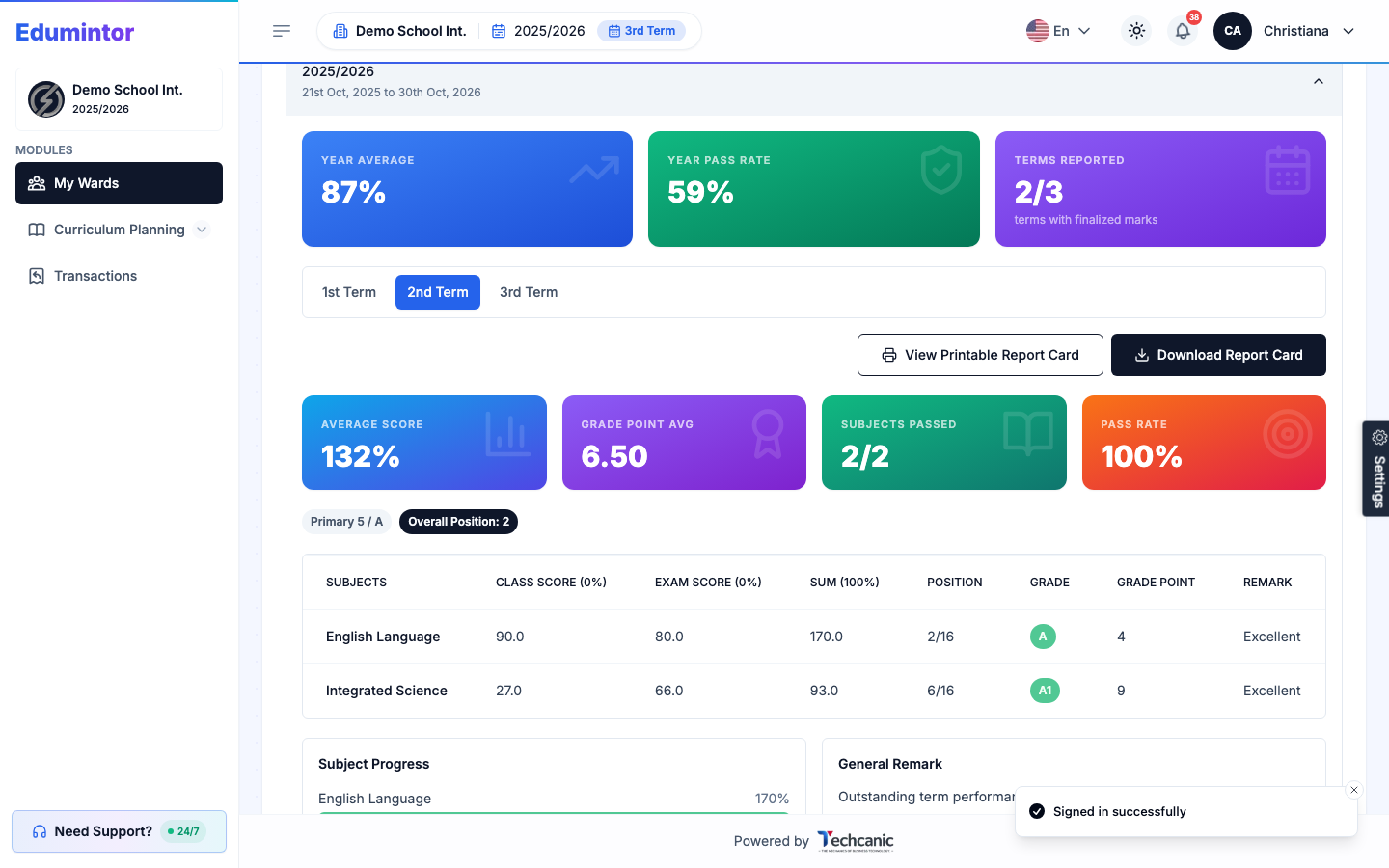Click the Curriculum Planning book icon
This screenshot has width=1389, height=868.
click(37, 230)
